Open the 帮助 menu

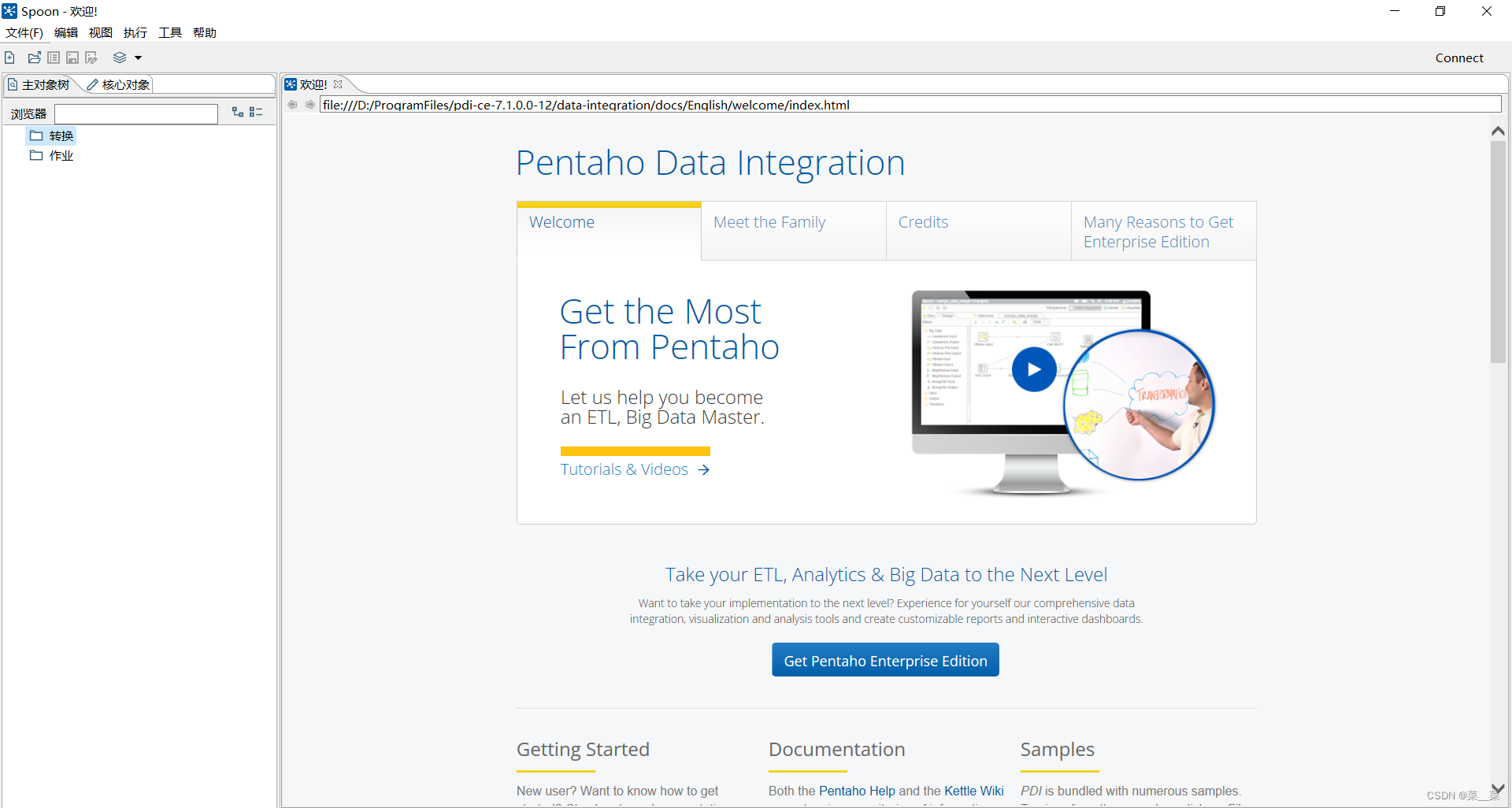205,32
